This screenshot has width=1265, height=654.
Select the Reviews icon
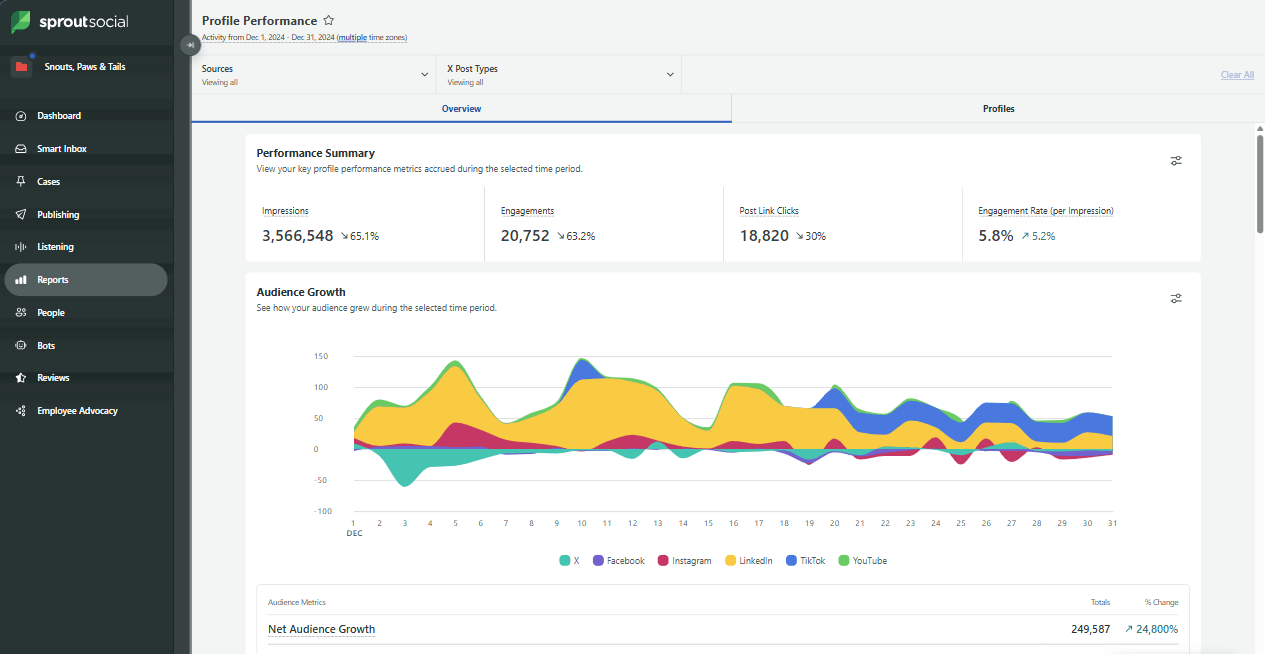22,378
